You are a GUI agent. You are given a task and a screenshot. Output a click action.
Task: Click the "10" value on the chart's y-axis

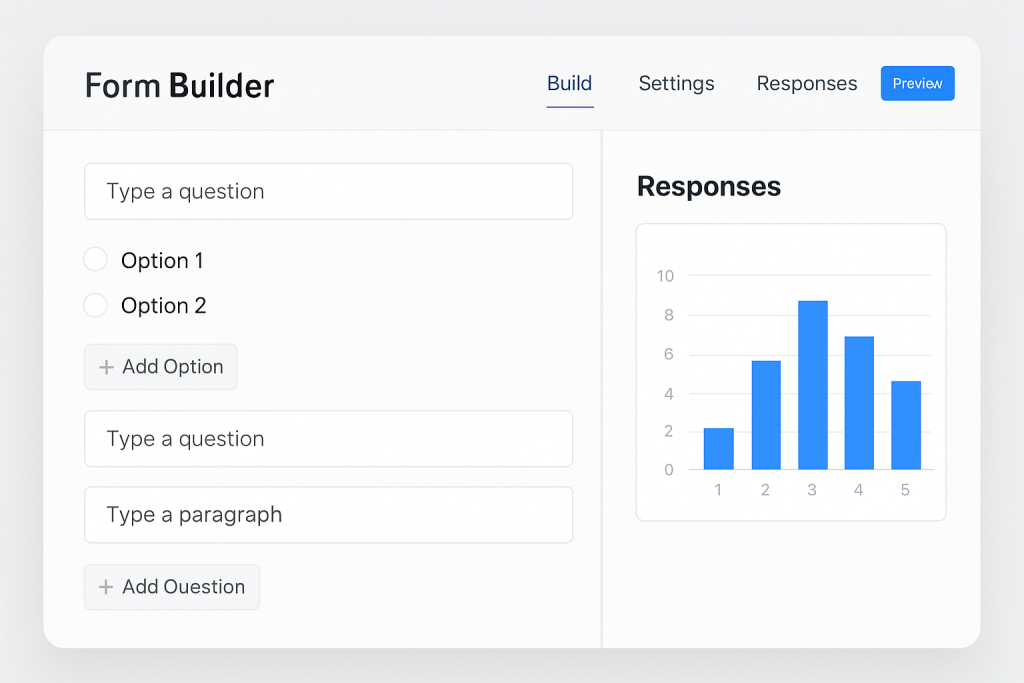pyautogui.click(x=665, y=276)
